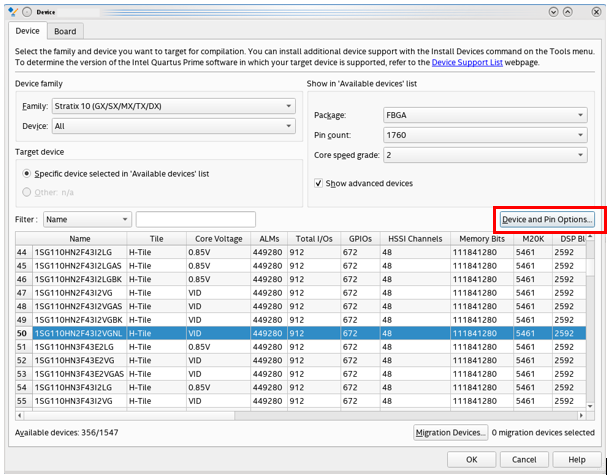Expand the Core speed grade dropdown
Image resolution: width=609 pixels, height=476 pixels.
[484, 155]
